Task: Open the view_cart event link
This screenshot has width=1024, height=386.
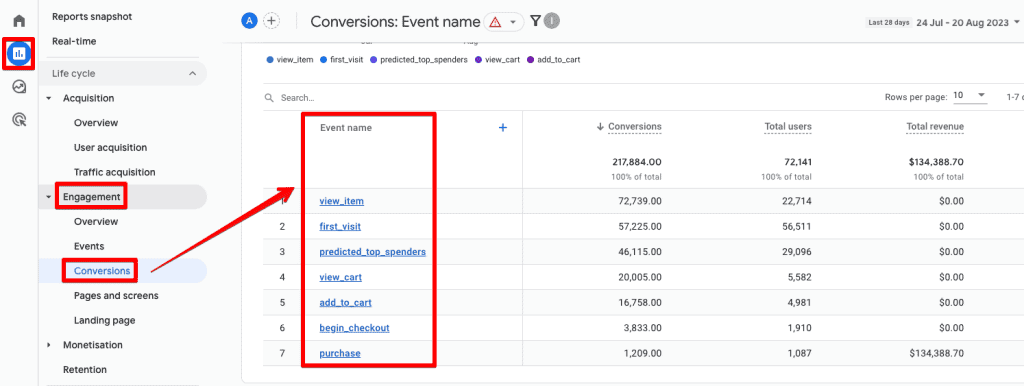Action: 340,278
